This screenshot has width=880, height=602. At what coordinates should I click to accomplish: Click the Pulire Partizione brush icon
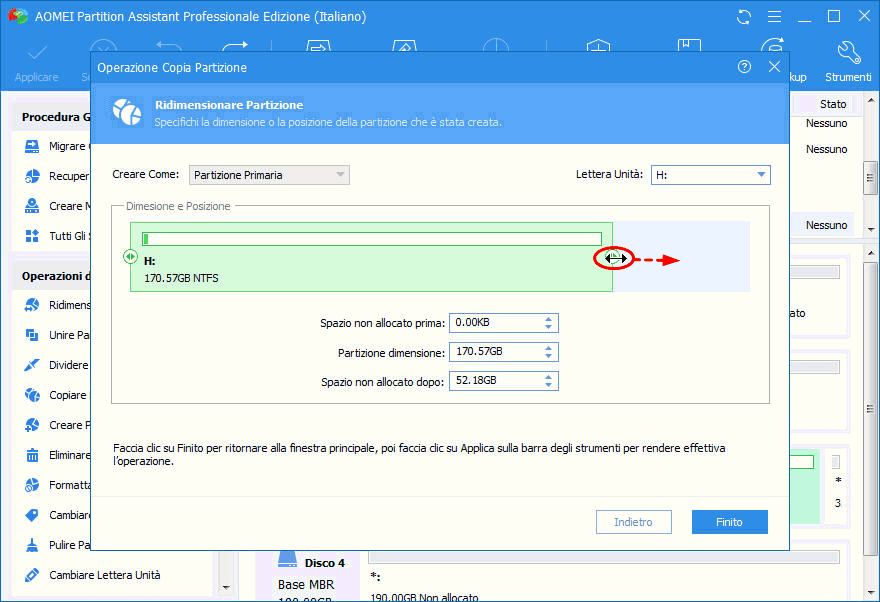[32, 545]
